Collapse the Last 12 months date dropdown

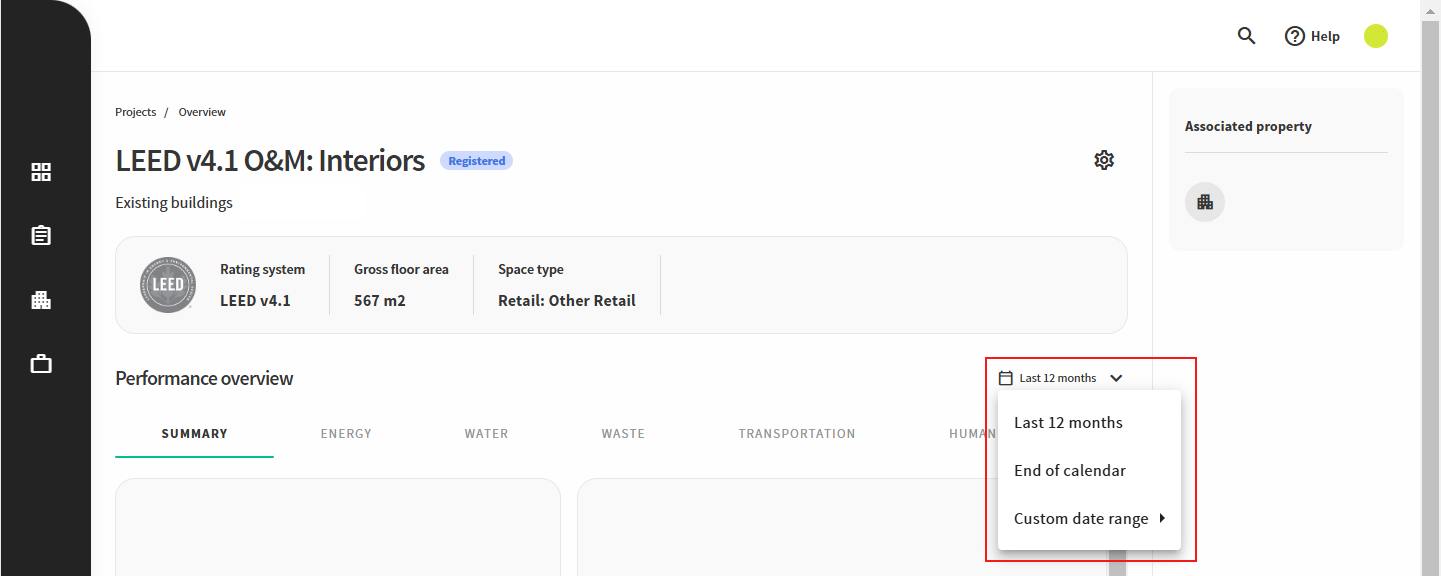tap(1061, 378)
